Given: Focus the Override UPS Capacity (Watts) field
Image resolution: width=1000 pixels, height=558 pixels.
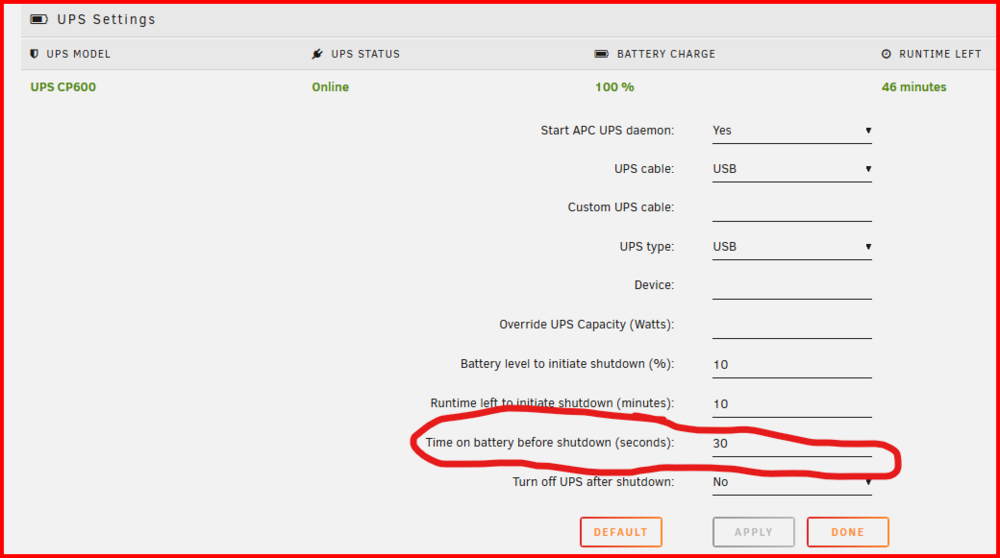Looking at the screenshot, I should (791, 326).
